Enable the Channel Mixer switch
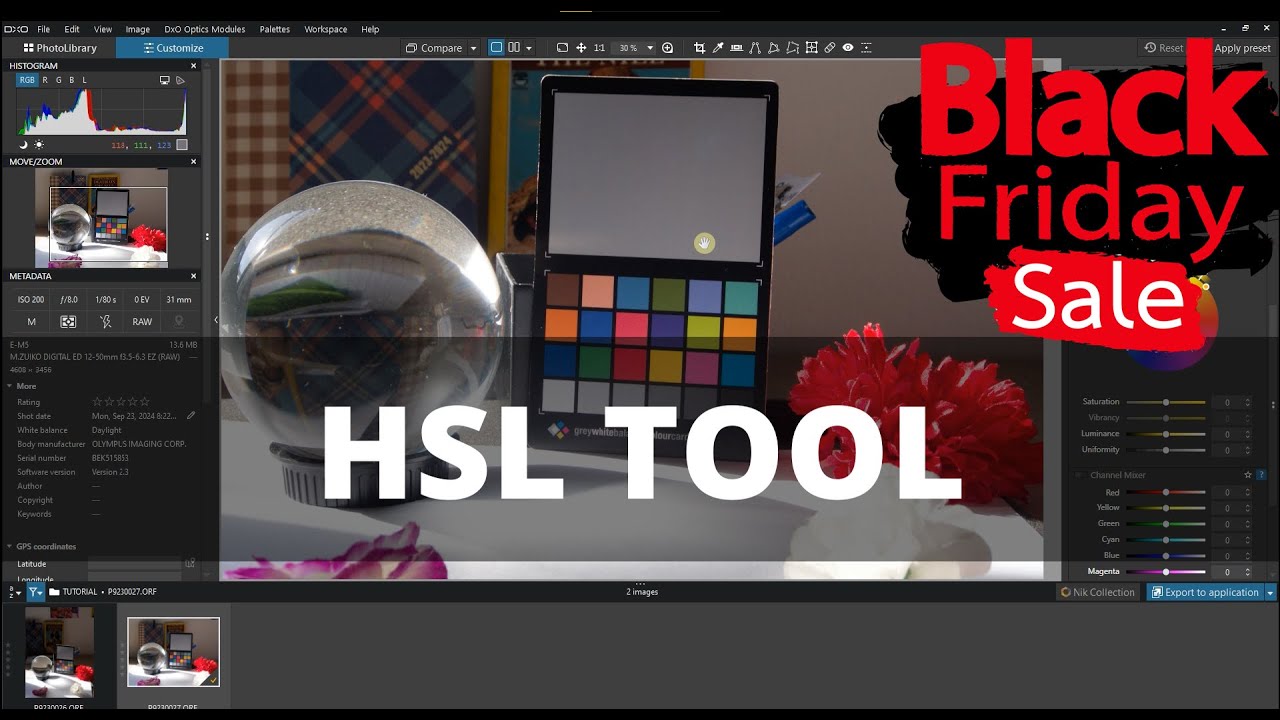Image resolution: width=1280 pixels, height=720 pixels. 1079,475
